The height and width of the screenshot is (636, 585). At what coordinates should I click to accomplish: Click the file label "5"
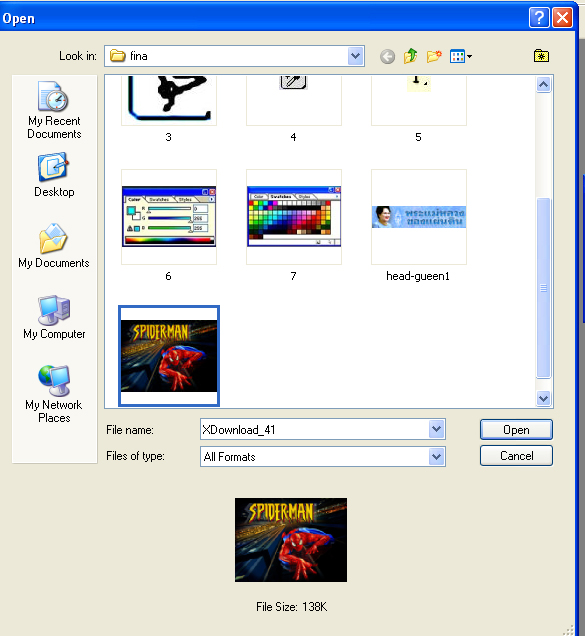click(x=418, y=137)
